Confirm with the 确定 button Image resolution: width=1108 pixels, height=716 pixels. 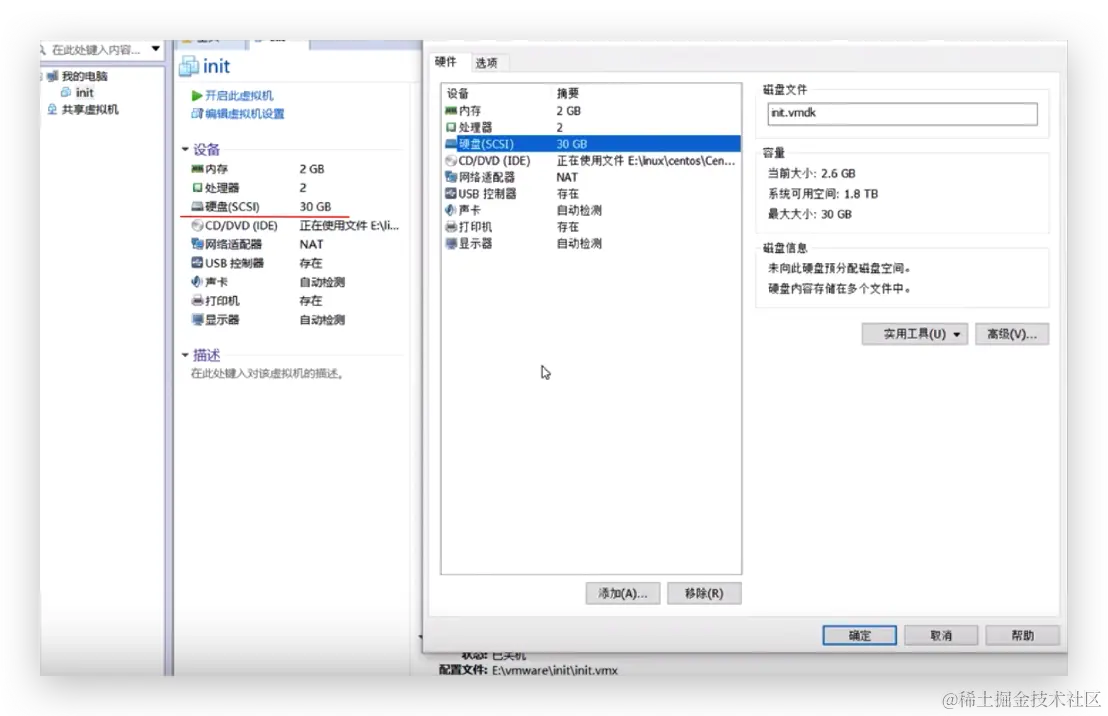(859, 635)
